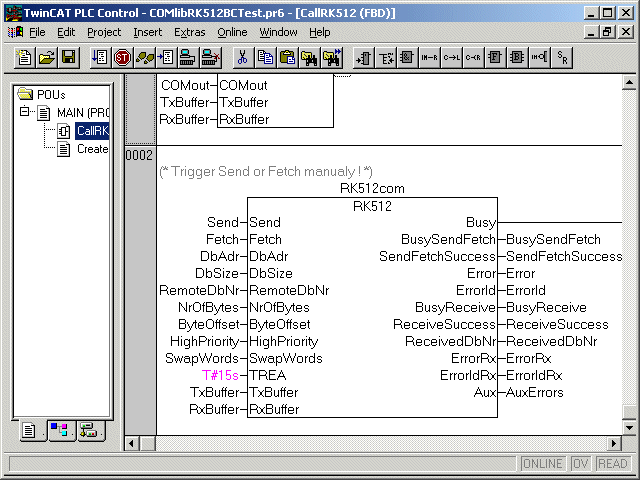Open the File menu
Viewport: 640px width, 480px height.
point(37,32)
